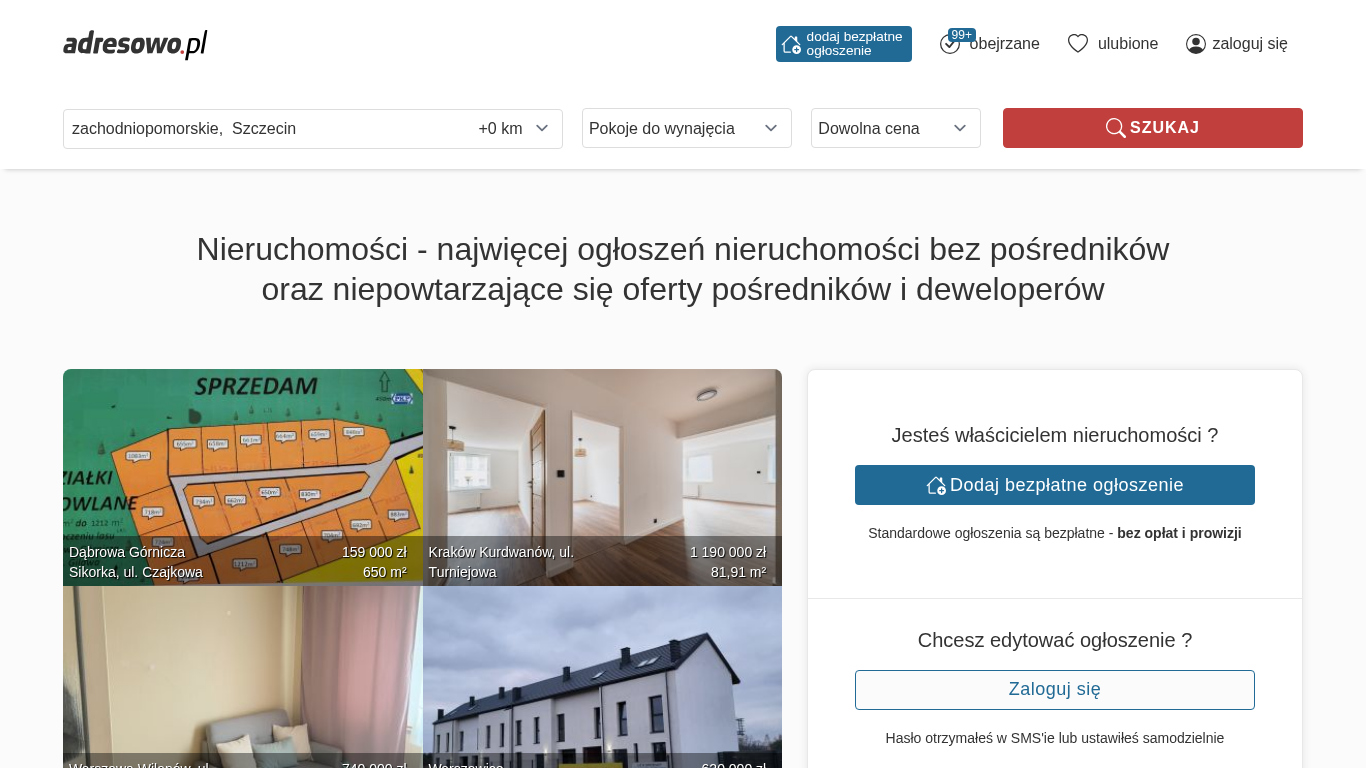Open the Kraków Kurdwanów apartment listing thumbnail
The width and height of the screenshot is (1366, 768).
tap(602, 470)
